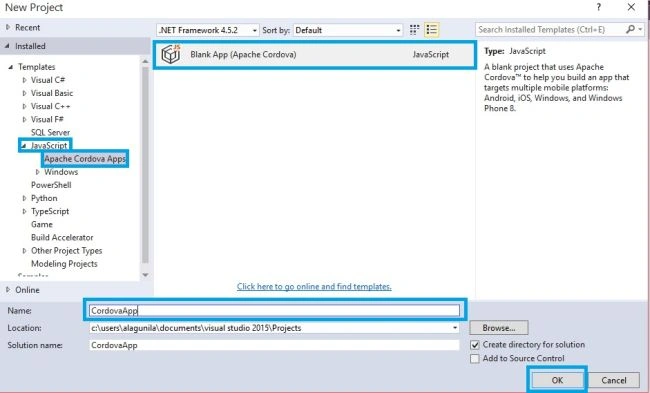Click the Name field containing CordovaApp
This screenshot has width=650, height=393.
tap(274, 311)
